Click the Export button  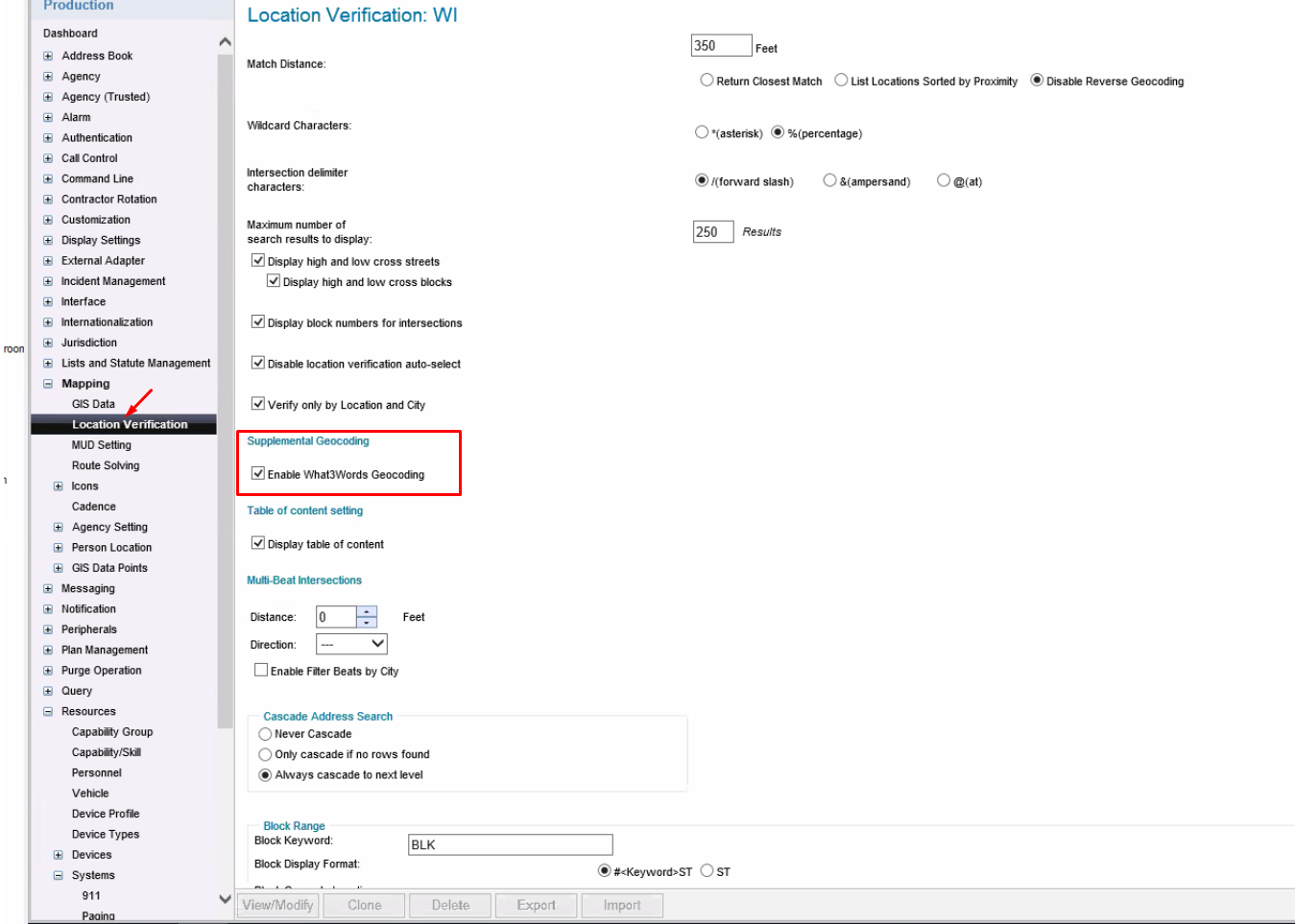[536, 905]
